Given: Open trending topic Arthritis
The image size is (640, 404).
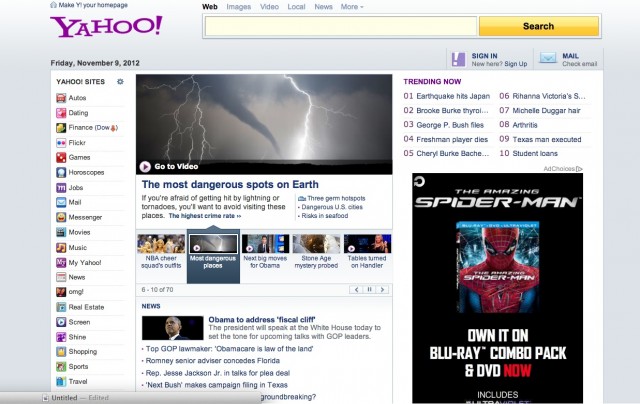Looking at the screenshot, I should coord(525,125).
